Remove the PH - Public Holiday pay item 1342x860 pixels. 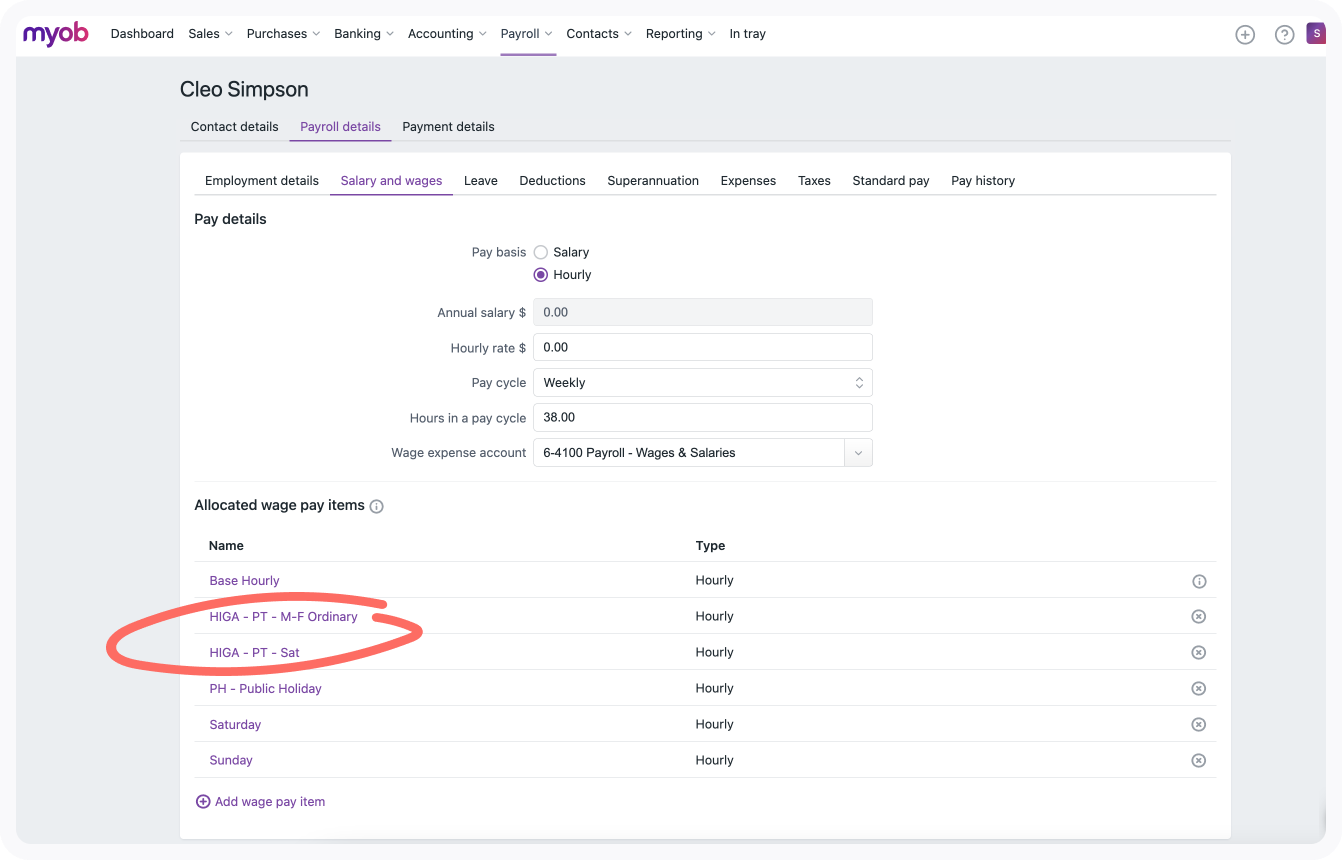pos(1199,689)
